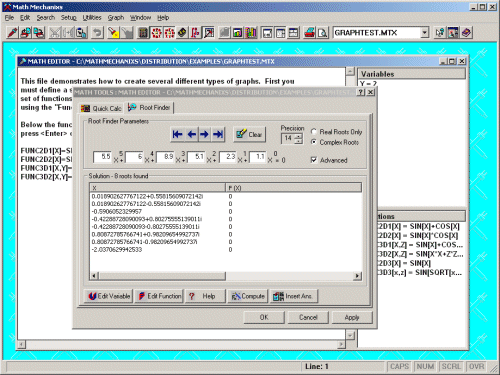Click the x^5 coefficient field showing 5.5
This screenshot has width=500, height=375.
pos(102,157)
